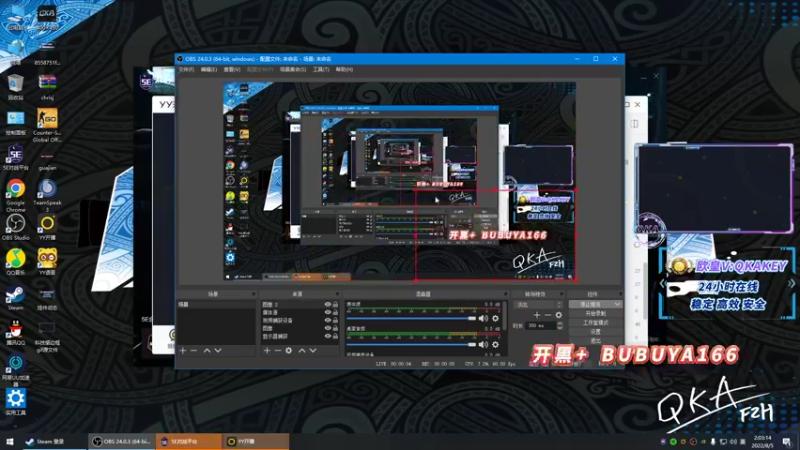The height and width of the screenshot is (450, 800).
Task: Open Google Chrome desktop icon
Action: pyautogui.click(x=15, y=196)
